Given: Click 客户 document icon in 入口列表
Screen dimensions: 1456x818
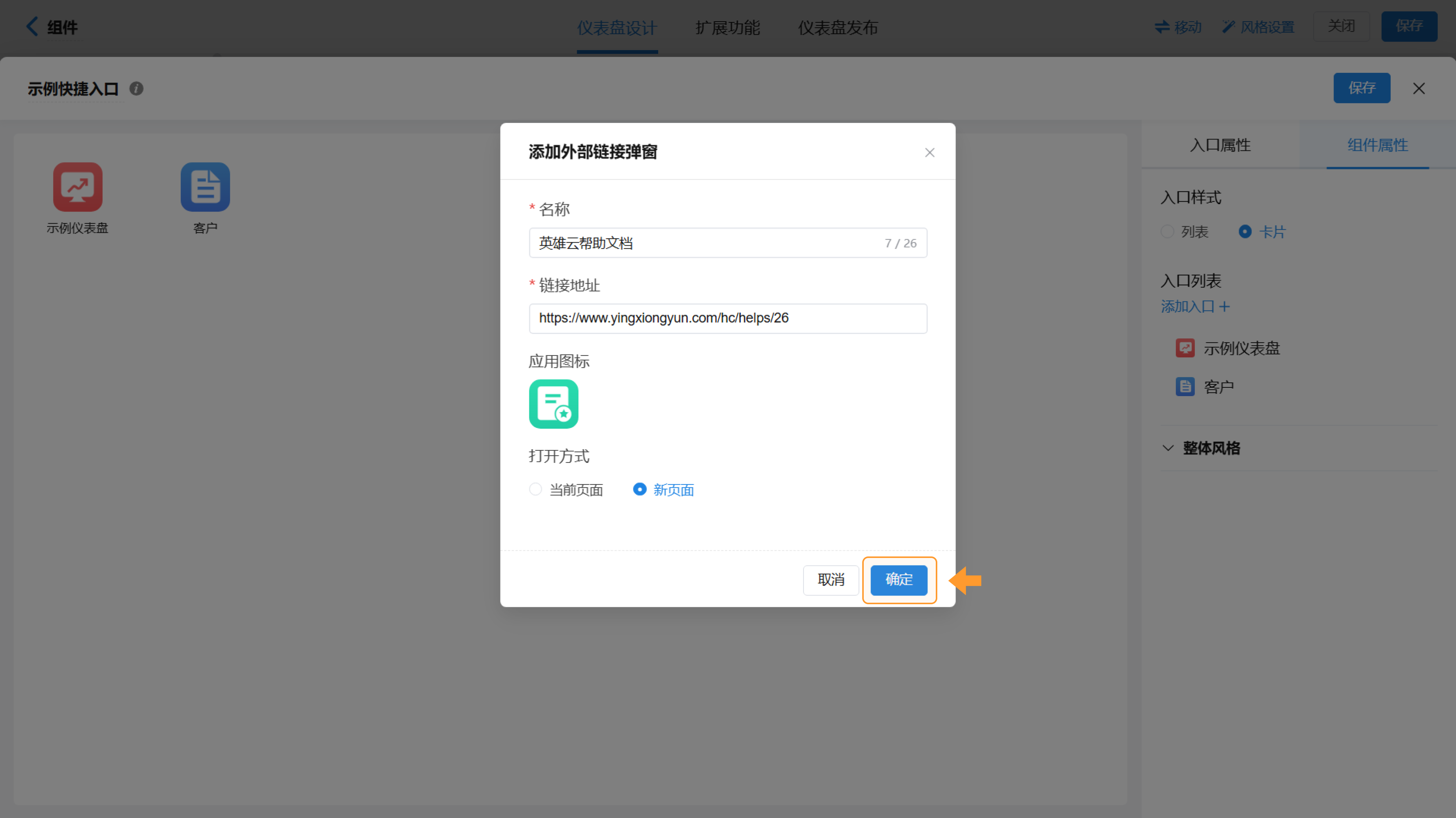Looking at the screenshot, I should [1185, 387].
